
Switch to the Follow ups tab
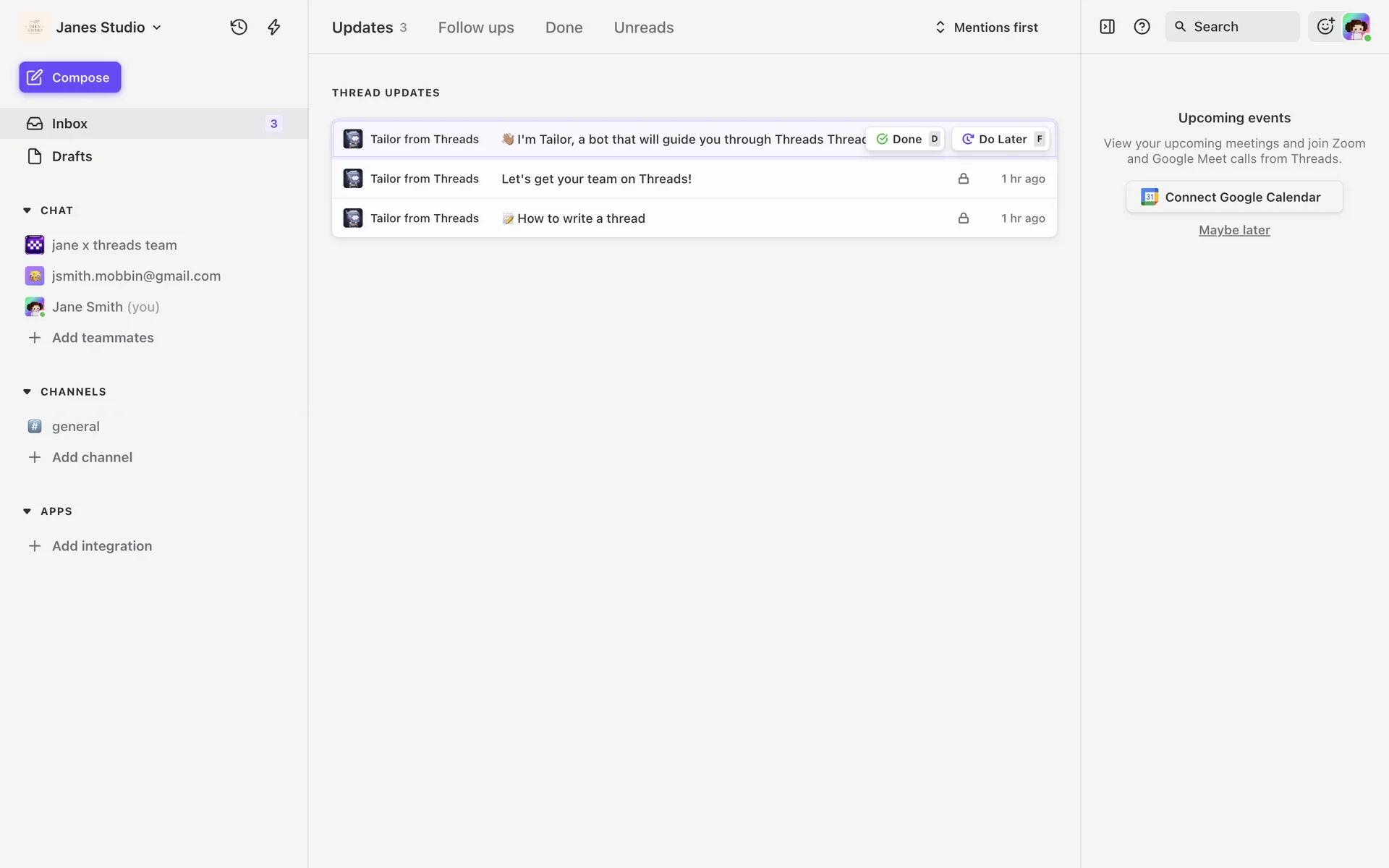pos(476,27)
